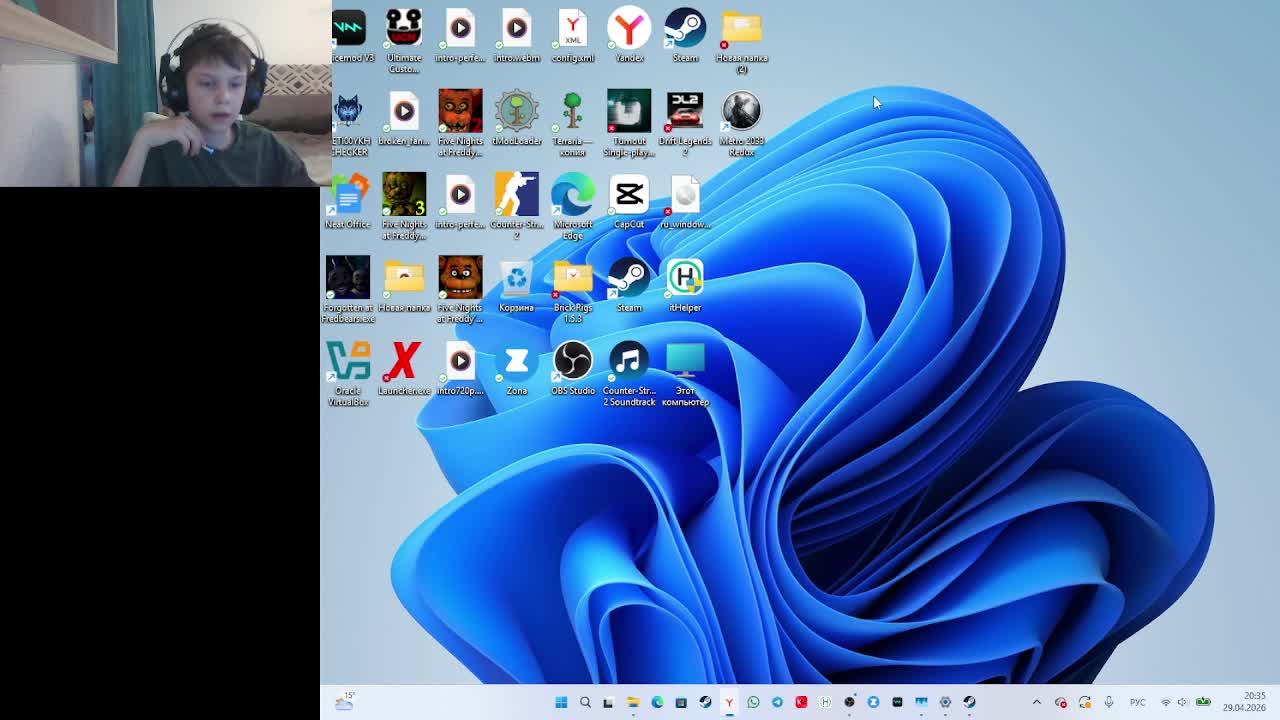Launch Ultimate Custom Night from the desktop
The width and height of the screenshot is (1280, 720).
[x=404, y=41]
